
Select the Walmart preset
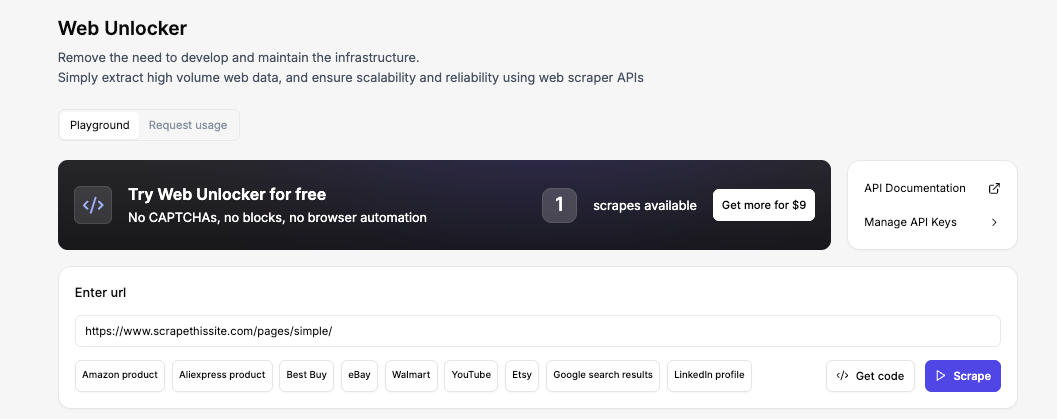coord(411,375)
